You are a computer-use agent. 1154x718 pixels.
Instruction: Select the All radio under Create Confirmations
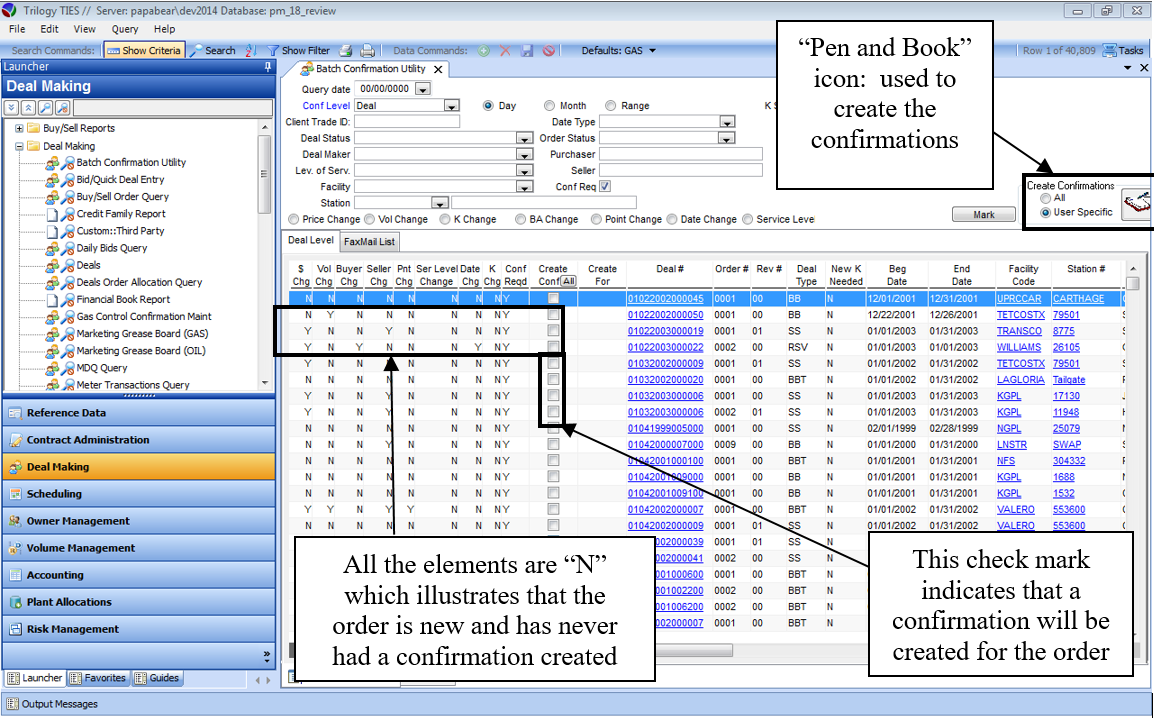coord(1046,198)
